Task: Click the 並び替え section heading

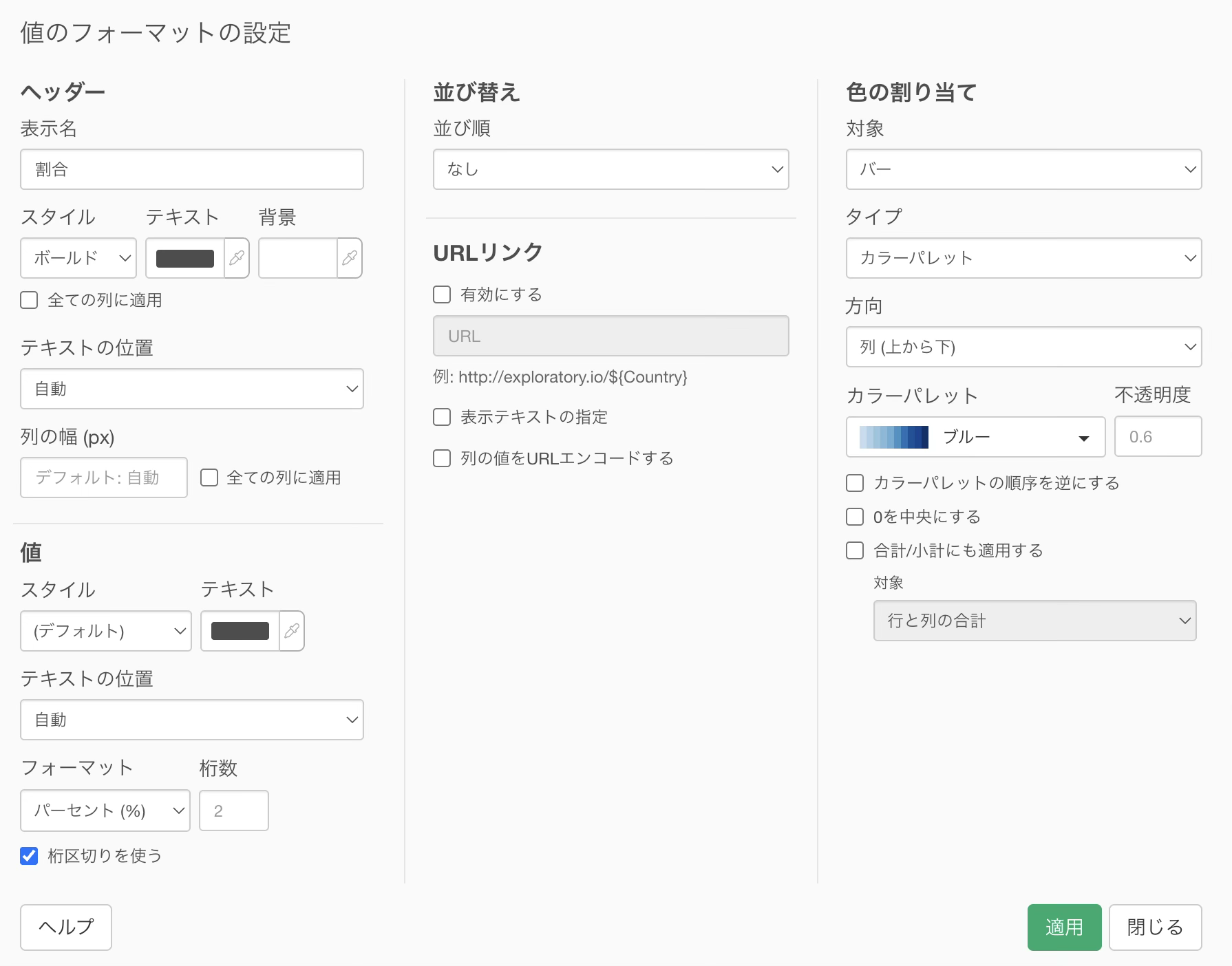Action: click(x=476, y=92)
